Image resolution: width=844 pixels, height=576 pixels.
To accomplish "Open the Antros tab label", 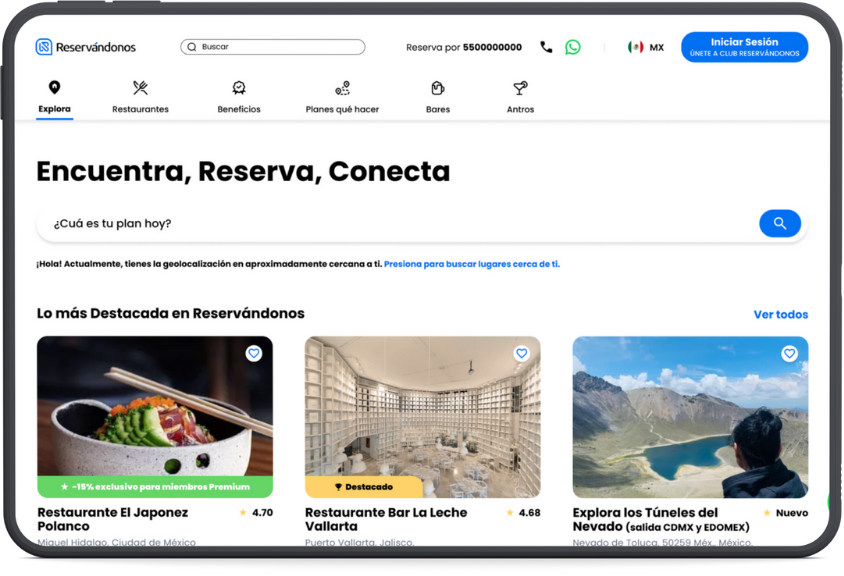I will 520,109.
